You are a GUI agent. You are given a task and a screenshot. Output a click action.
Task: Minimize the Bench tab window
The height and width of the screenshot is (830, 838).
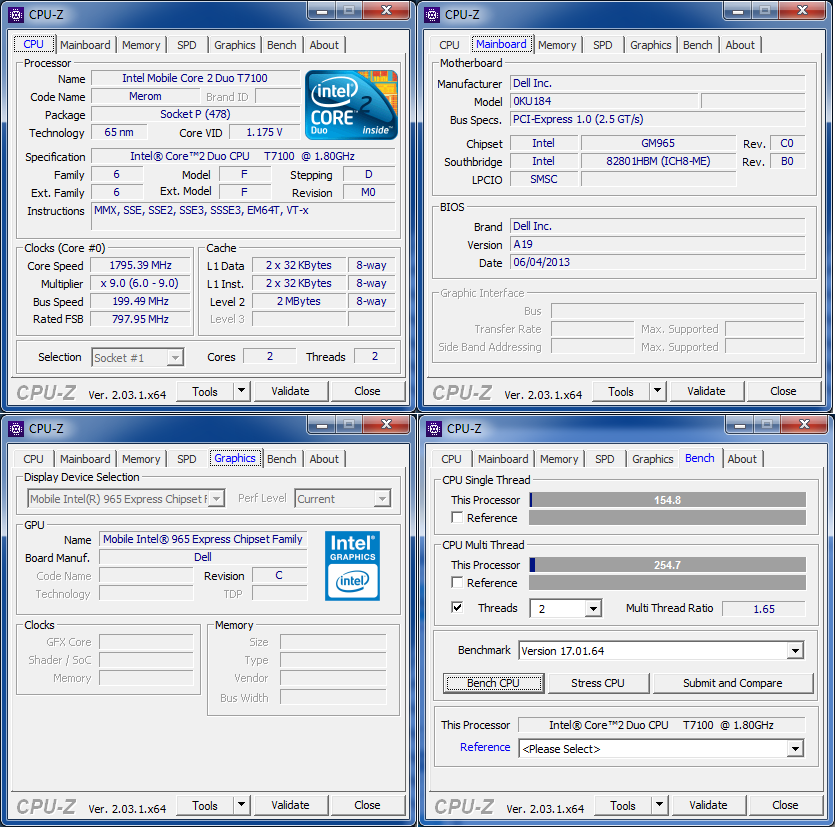pos(739,425)
